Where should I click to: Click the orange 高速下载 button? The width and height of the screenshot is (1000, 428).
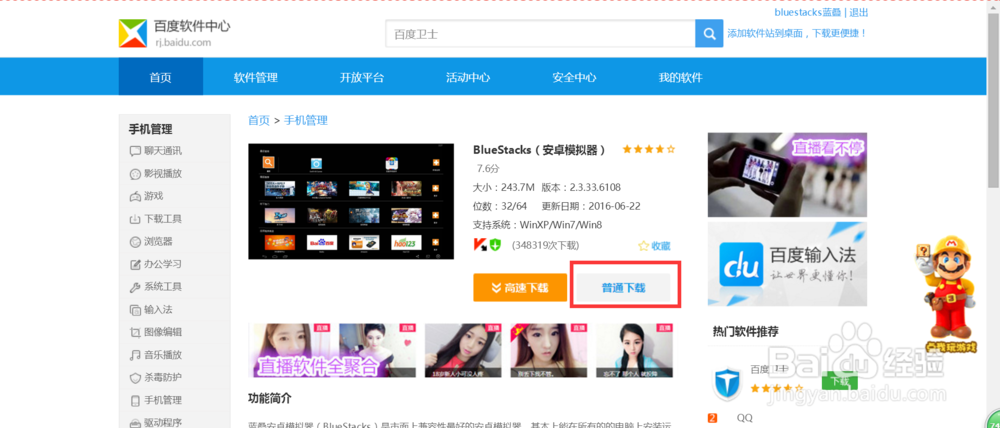pos(520,288)
